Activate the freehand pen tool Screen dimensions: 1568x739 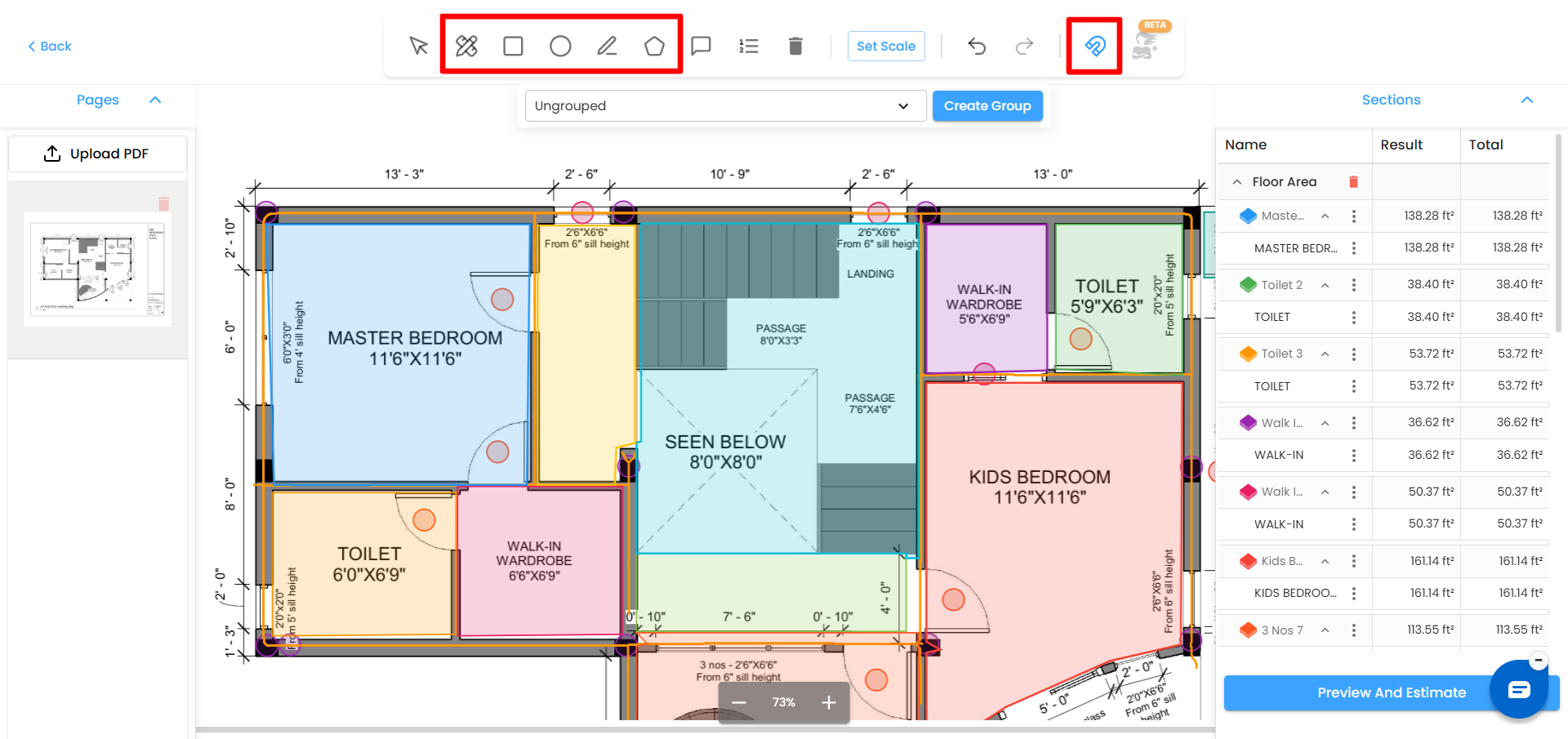tap(607, 46)
